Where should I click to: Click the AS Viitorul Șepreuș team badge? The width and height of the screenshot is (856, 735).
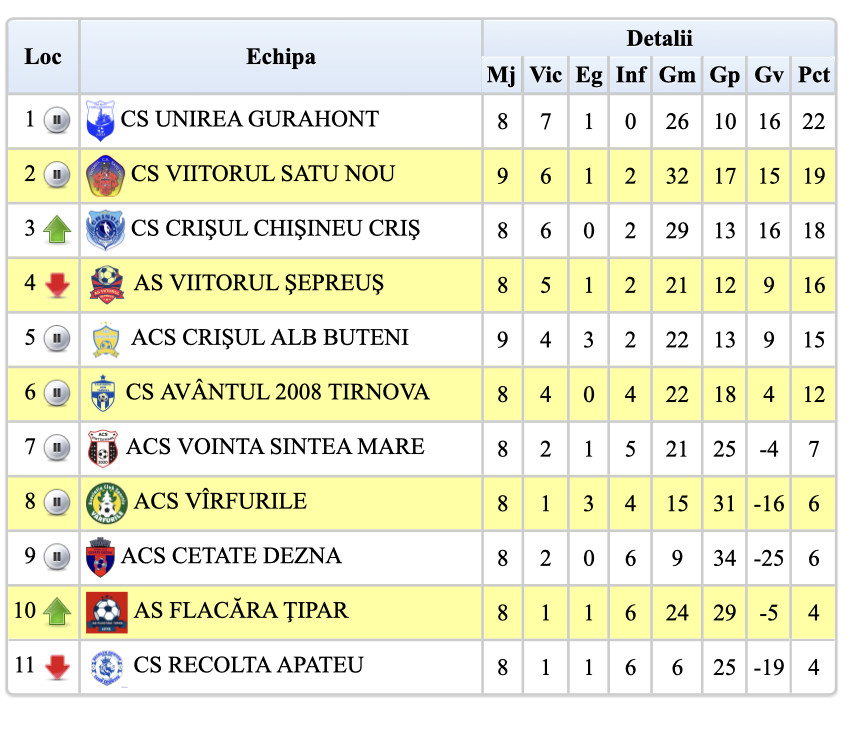pyautogui.click(x=106, y=284)
